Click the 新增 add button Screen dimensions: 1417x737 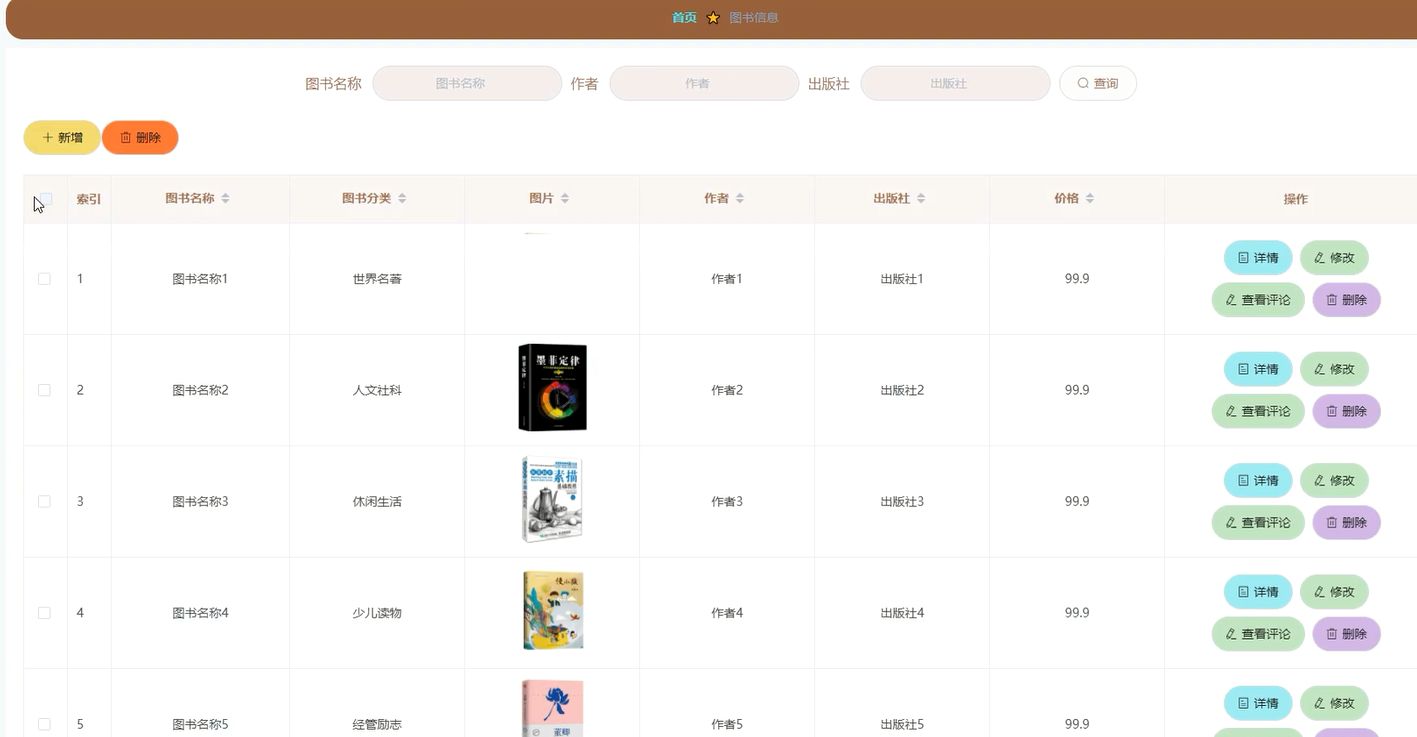62,138
